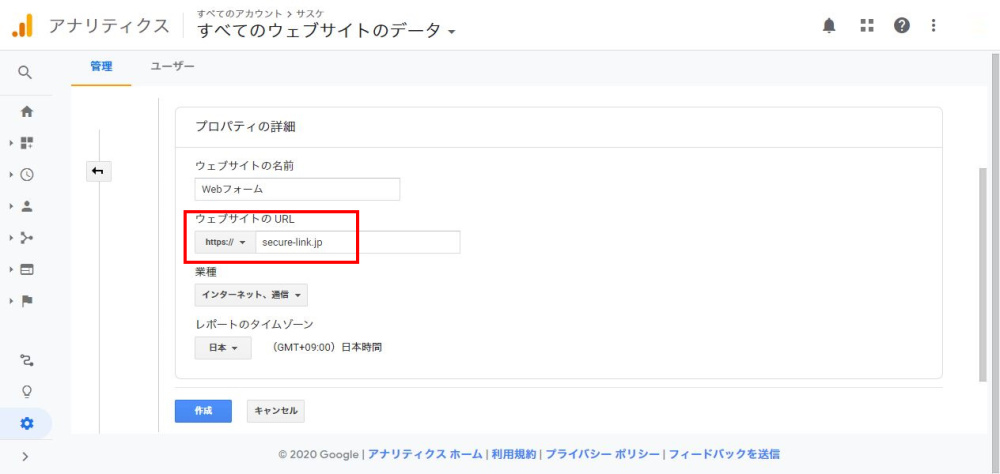Open the Discover lightbulb icon

click(27, 391)
